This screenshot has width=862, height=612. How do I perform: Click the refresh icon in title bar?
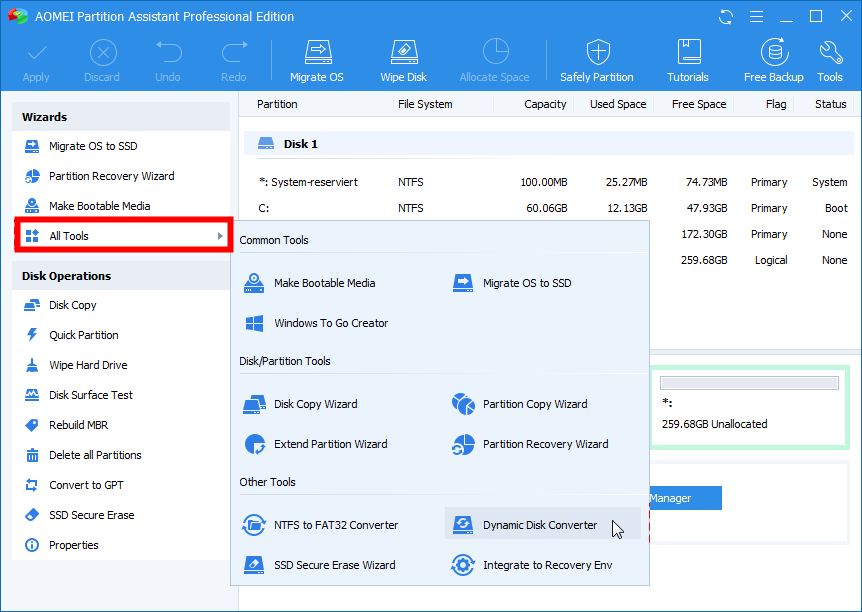coord(726,16)
